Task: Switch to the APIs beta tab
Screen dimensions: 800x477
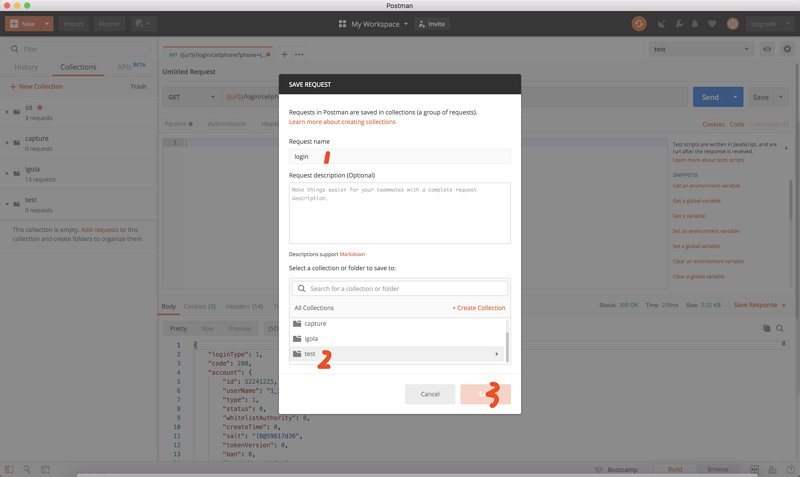Action: tap(131, 66)
